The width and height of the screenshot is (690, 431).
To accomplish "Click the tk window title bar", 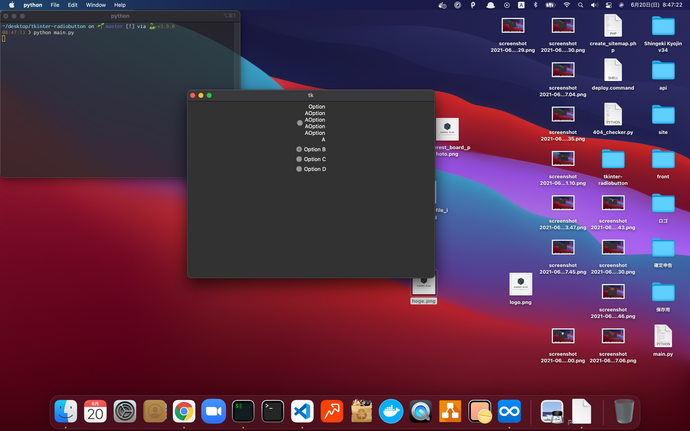I will click(x=311, y=95).
